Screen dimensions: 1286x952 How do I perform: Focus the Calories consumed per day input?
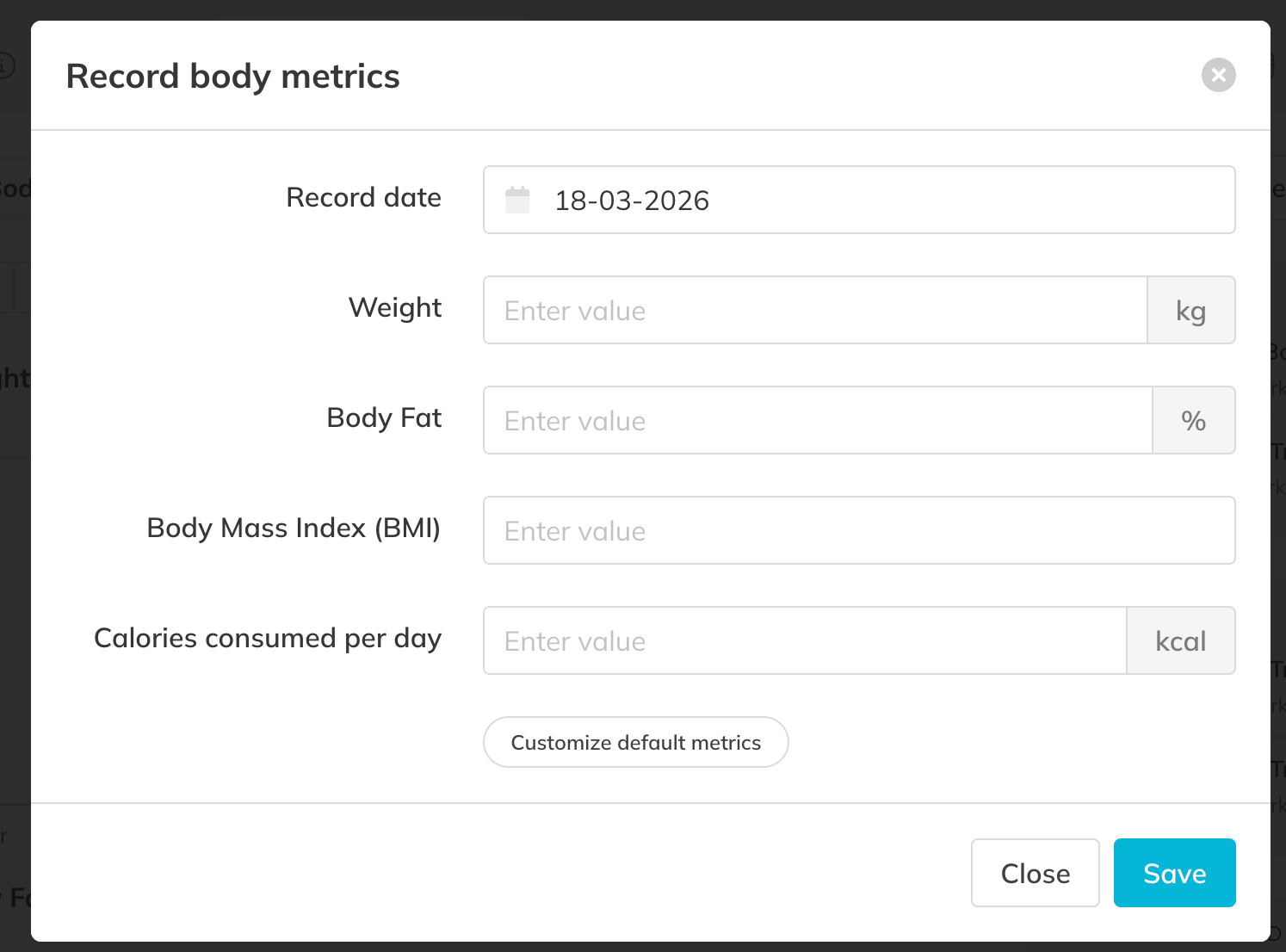click(804, 640)
